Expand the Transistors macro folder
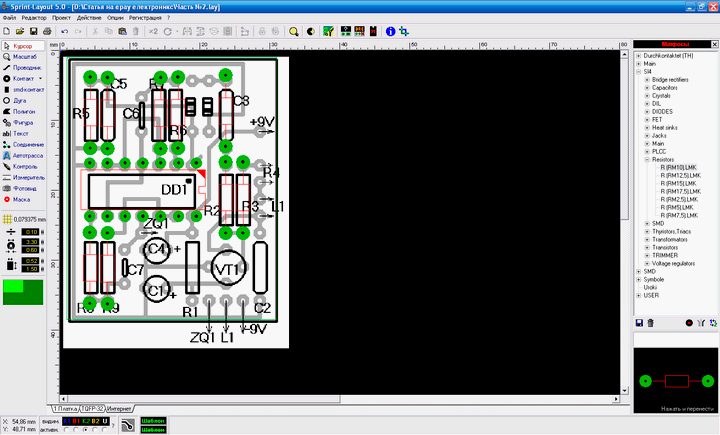 [646, 247]
